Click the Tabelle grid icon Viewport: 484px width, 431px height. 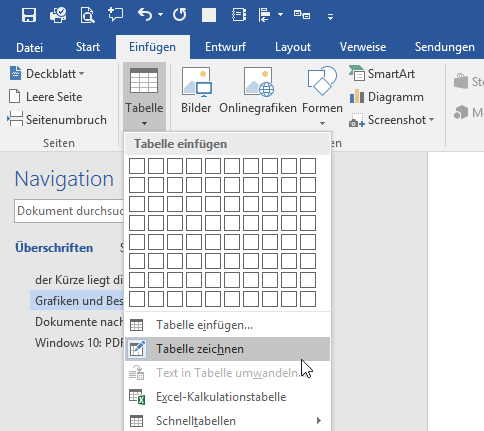(144, 81)
